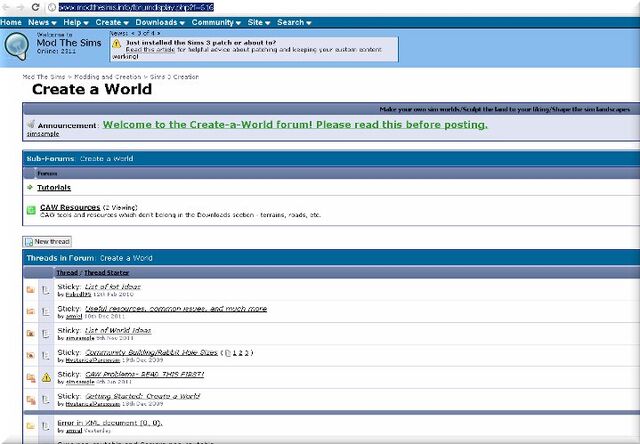Click folder icon for Community Building/Rabbit Hole Sizes

[31, 355]
